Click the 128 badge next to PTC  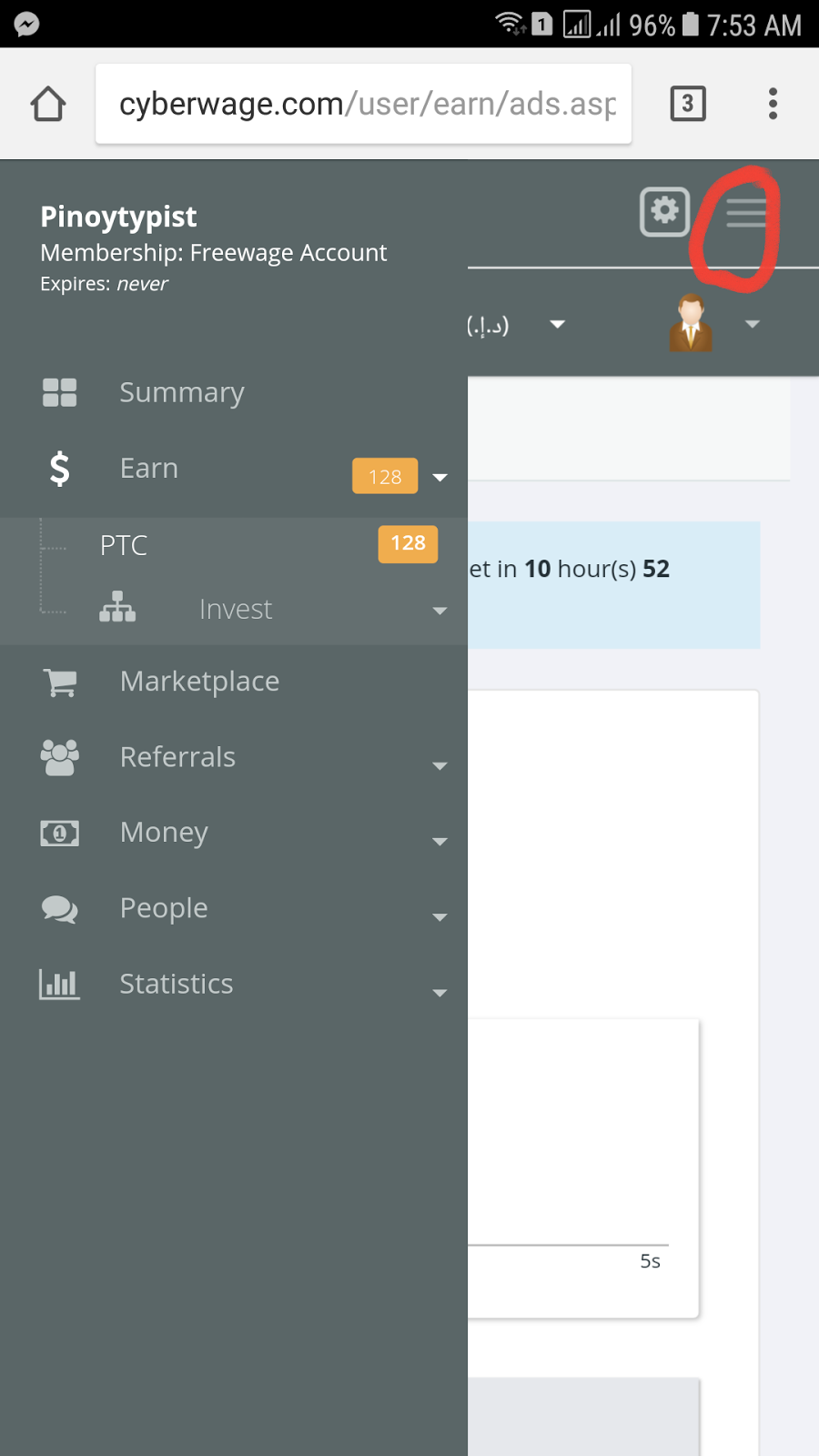coord(408,543)
